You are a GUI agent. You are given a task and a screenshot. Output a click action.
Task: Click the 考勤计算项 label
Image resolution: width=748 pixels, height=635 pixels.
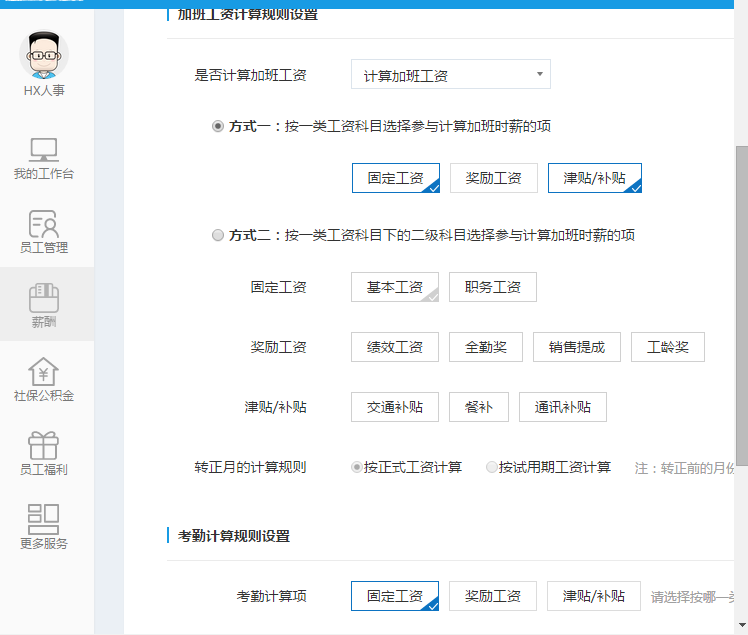point(271,596)
